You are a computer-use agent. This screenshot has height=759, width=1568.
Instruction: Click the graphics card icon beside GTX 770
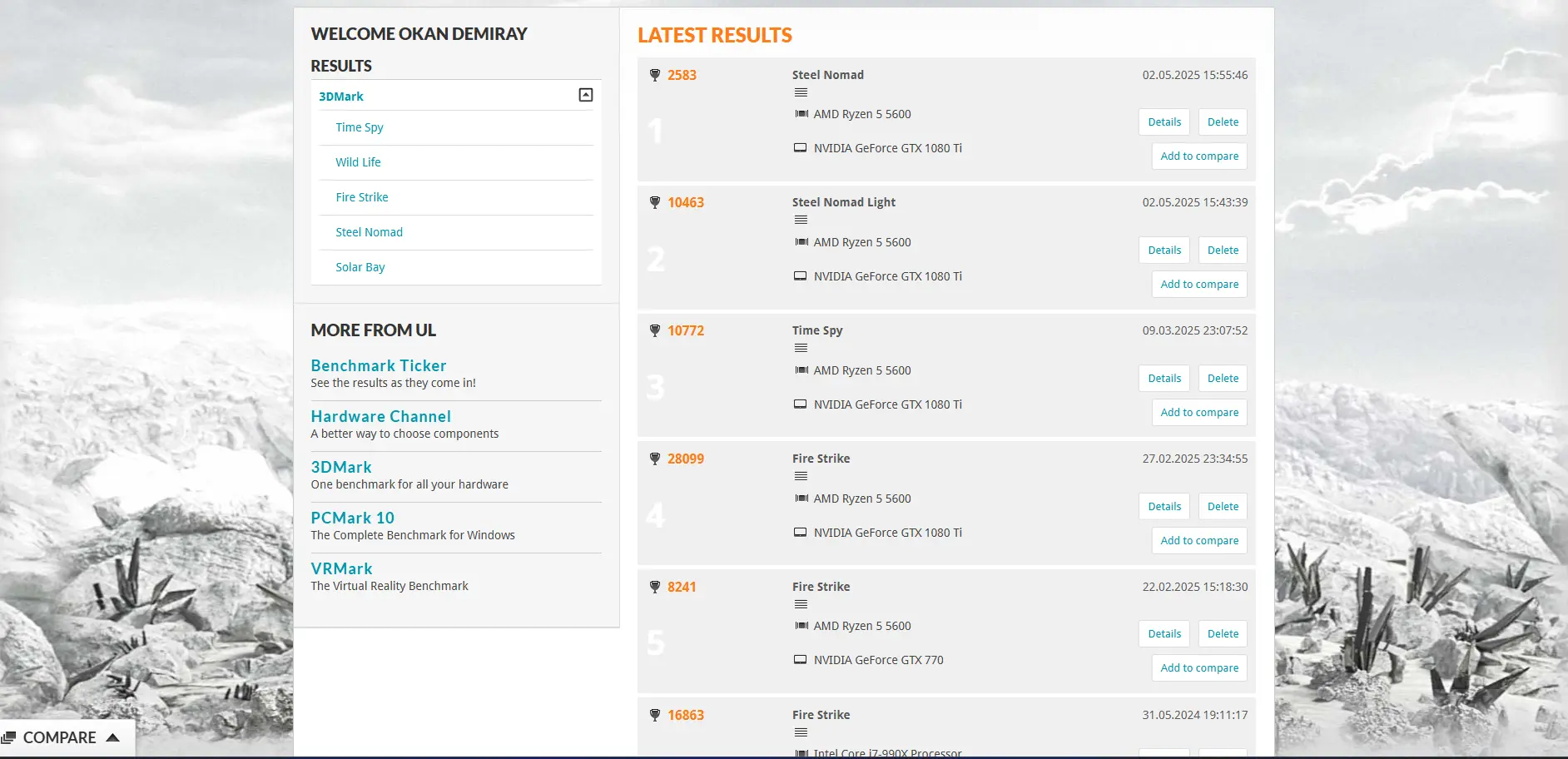coord(800,660)
